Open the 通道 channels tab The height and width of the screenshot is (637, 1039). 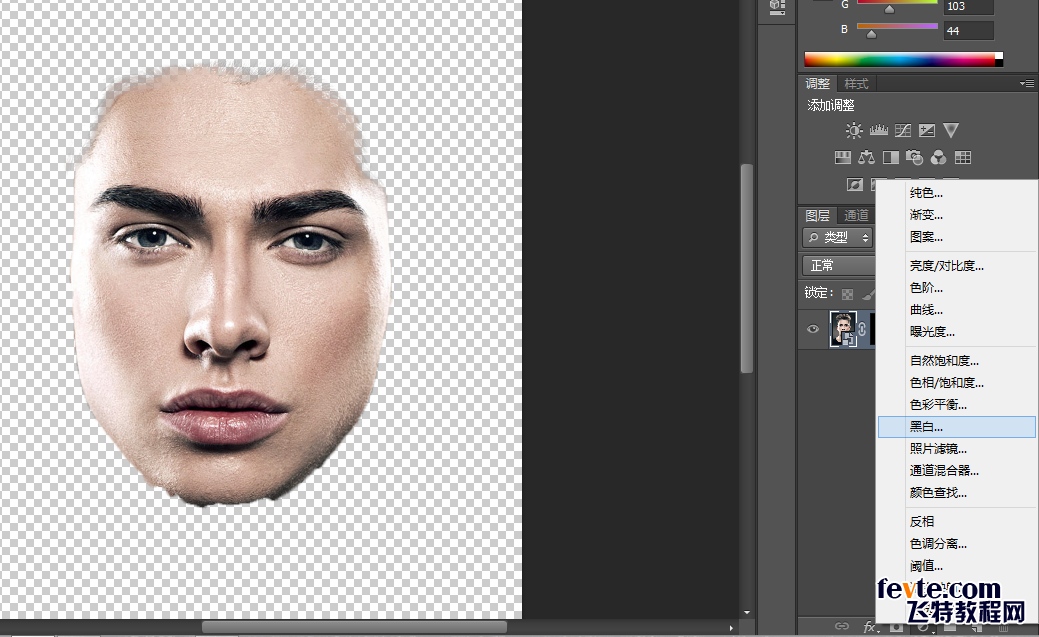click(x=856, y=215)
